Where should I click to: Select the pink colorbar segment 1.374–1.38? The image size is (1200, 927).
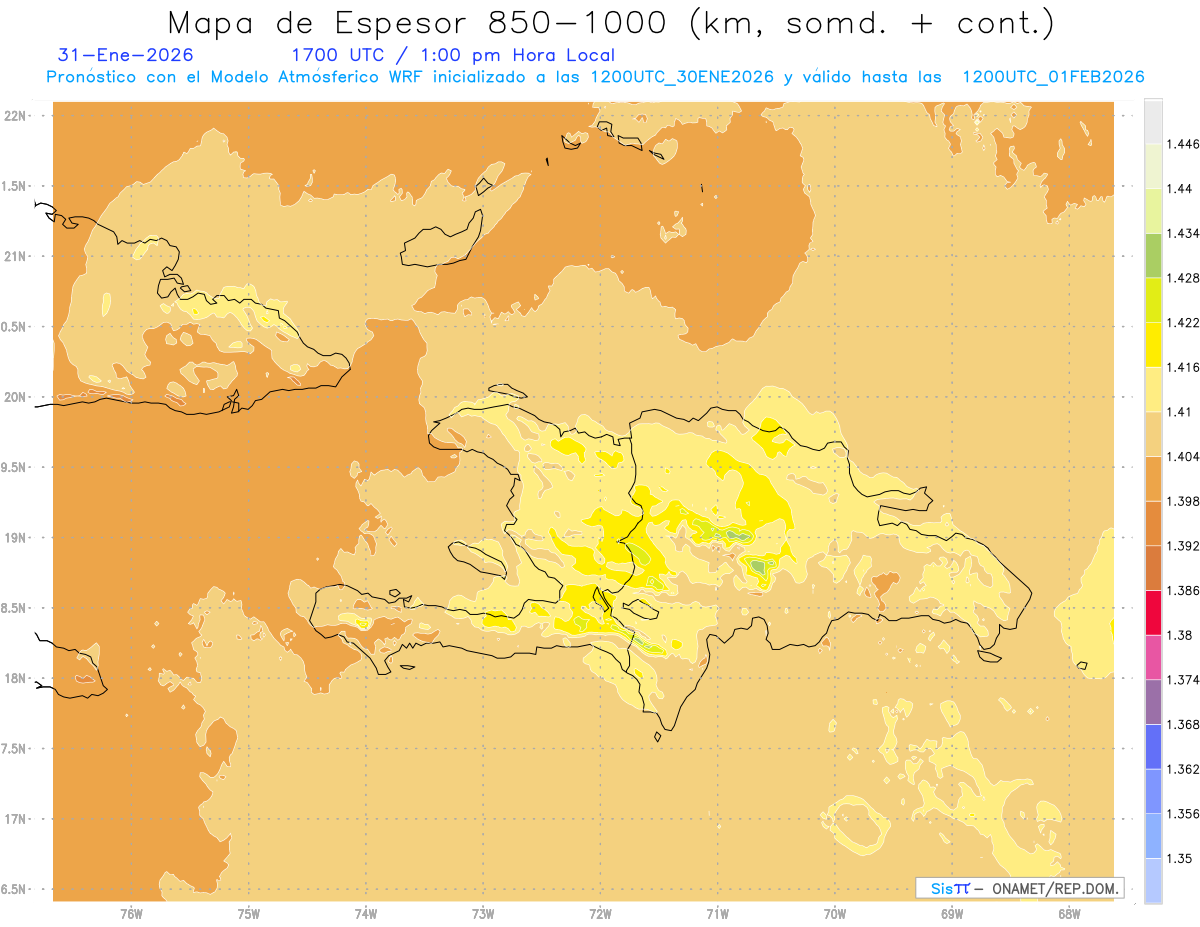[1153, 657]
